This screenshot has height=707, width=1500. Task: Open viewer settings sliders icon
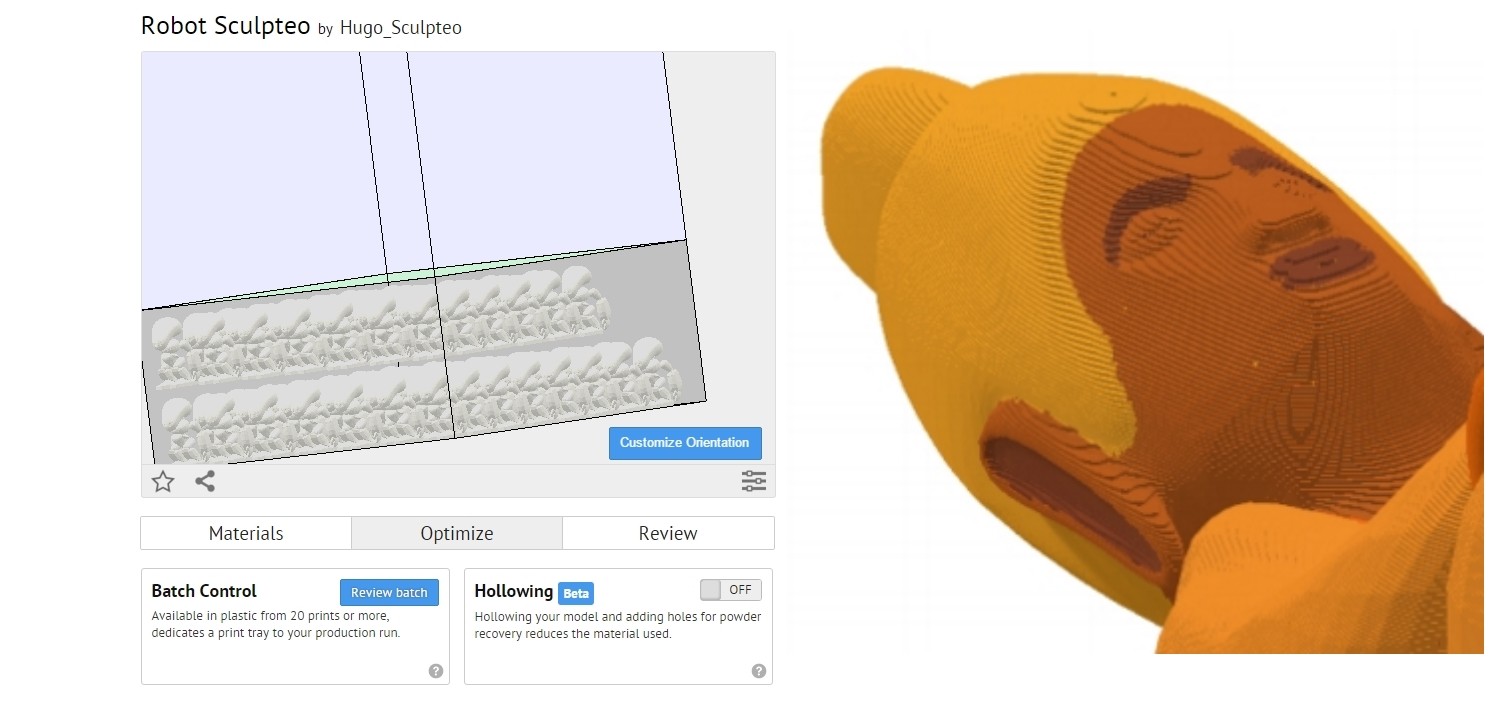753,481
